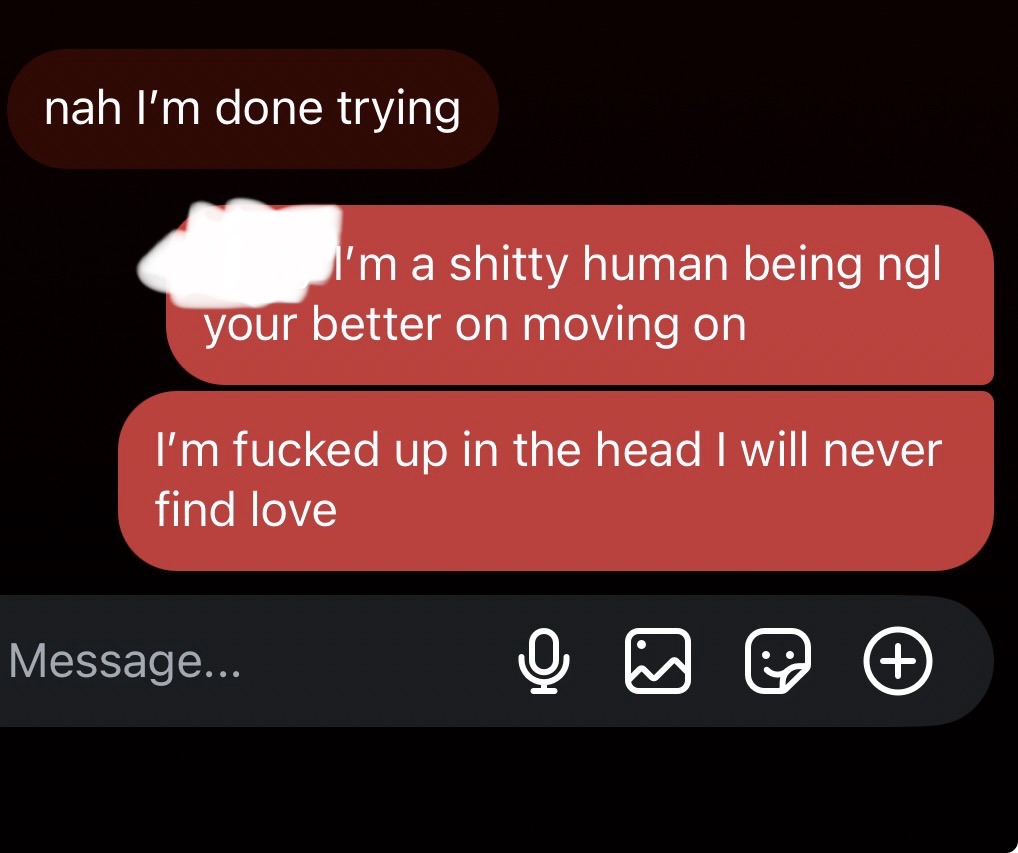The height and width of the screenshot is (853, 1018).
Task: Click "your better on moving on" text line
Action: pyautogui.click(x=475, y=325)
